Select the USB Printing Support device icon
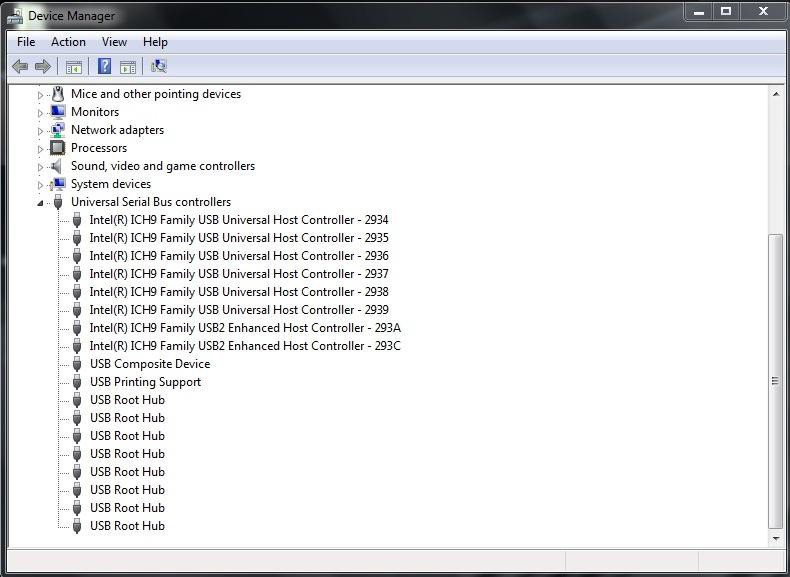790x577 pixels. (x=77, y=382)
